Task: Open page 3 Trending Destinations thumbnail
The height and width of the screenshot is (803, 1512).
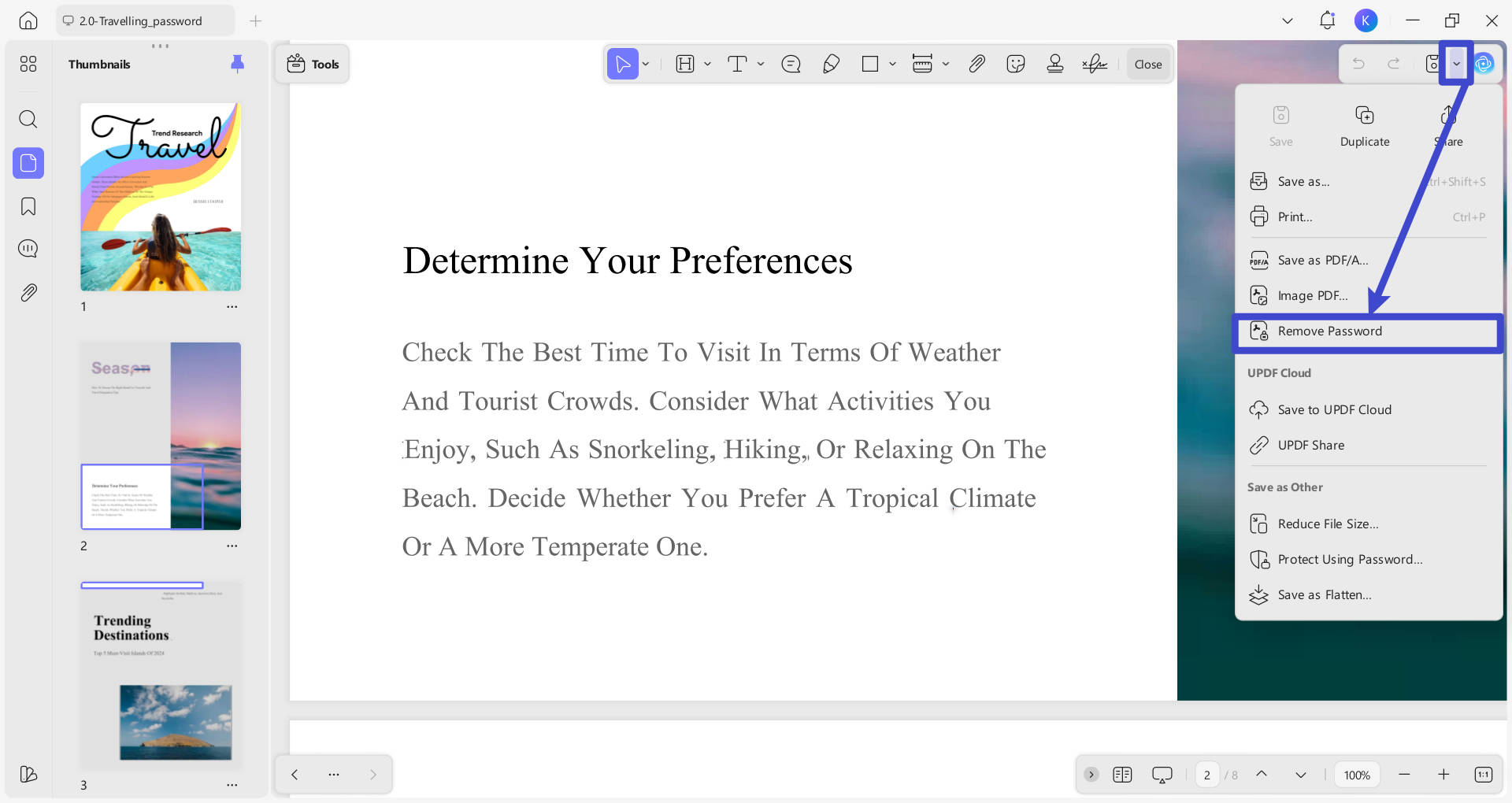Action: click(161, 675)
